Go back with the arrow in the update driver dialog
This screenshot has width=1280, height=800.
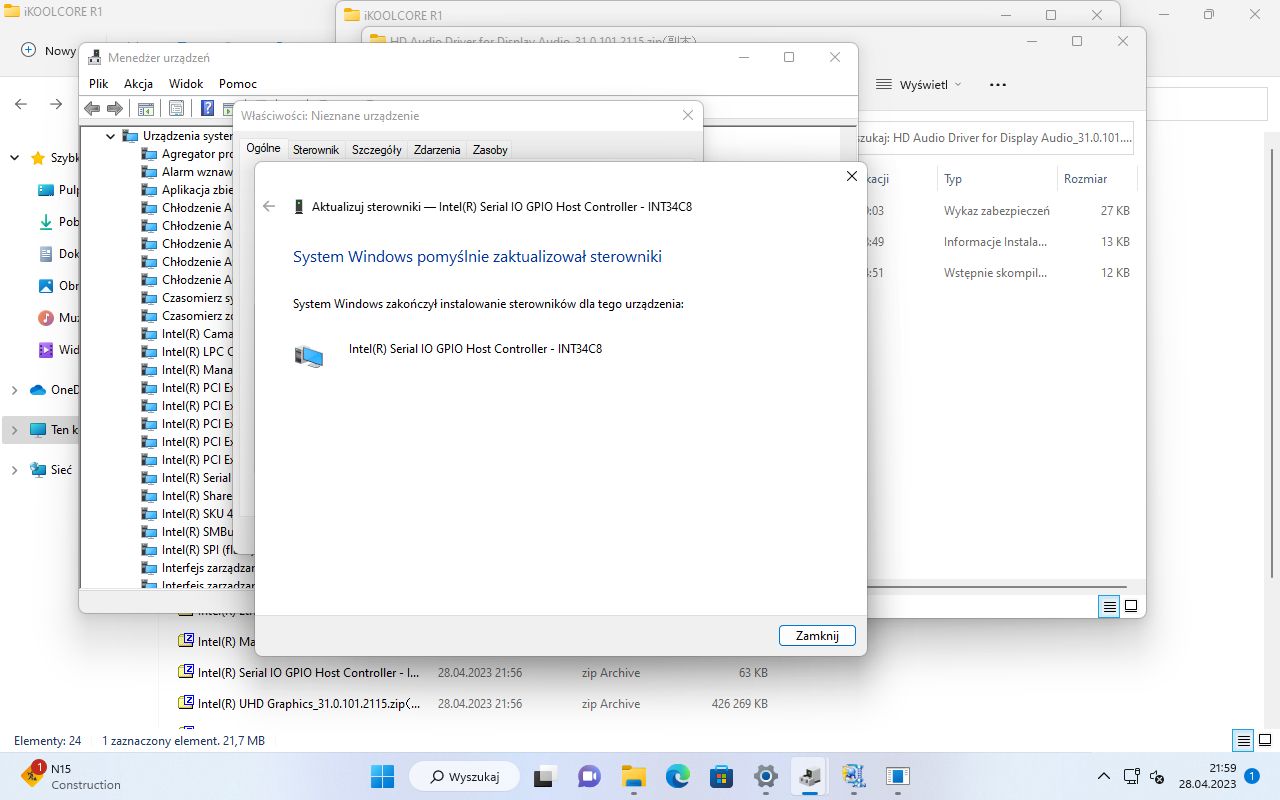tap(268, 206)
